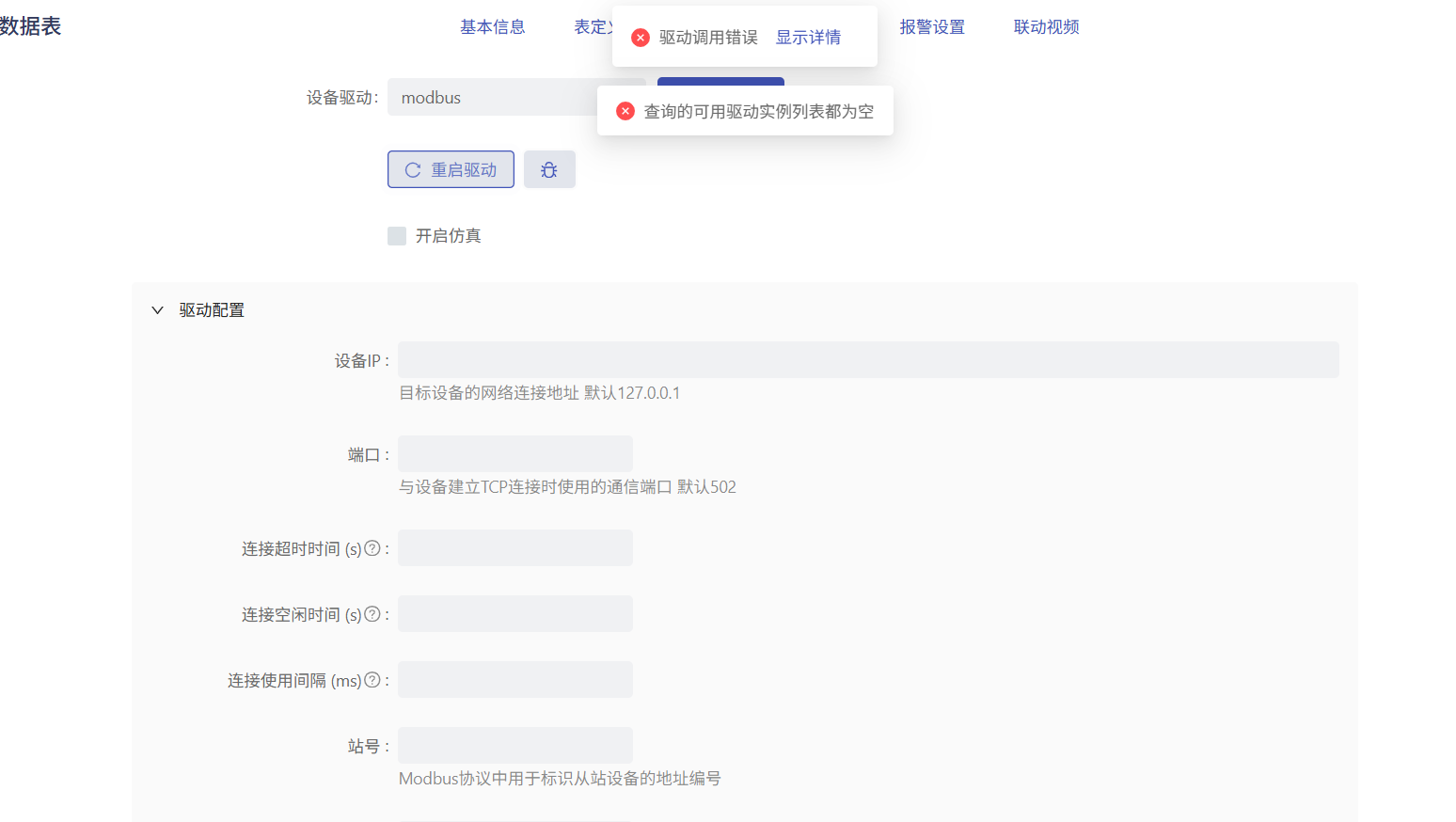
Task: Click the 驱动调用错误 notification text
Action: pos(708,38)
